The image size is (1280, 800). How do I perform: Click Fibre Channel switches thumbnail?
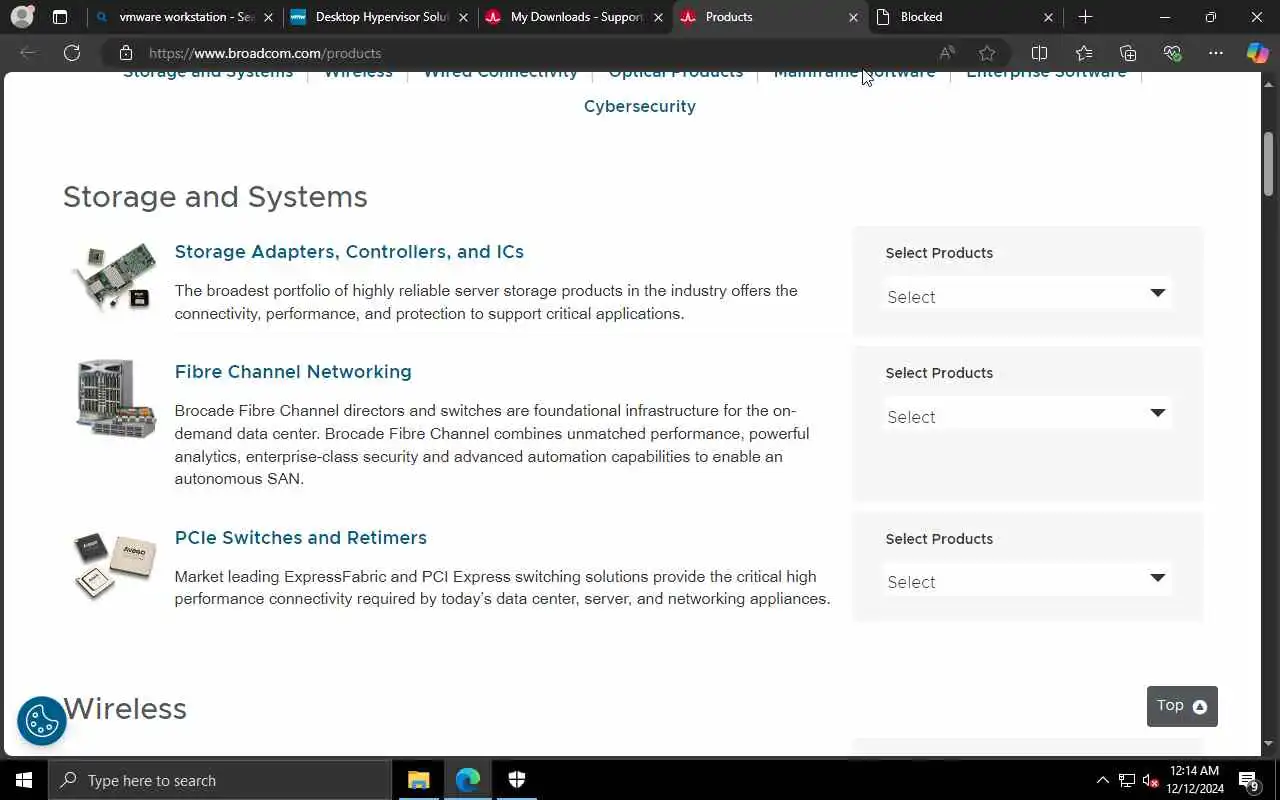point(115,398)
